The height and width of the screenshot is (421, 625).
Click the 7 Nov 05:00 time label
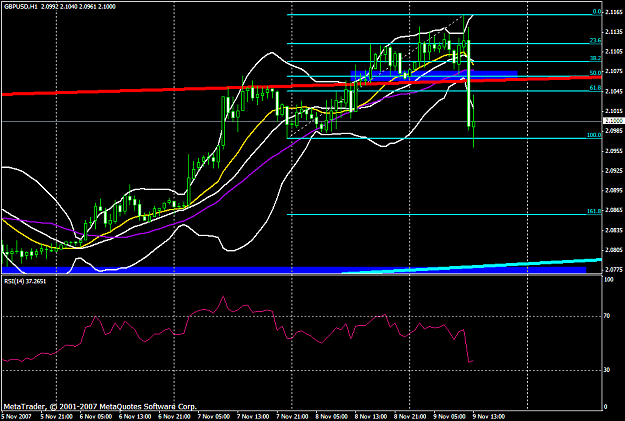coord(214,416)
